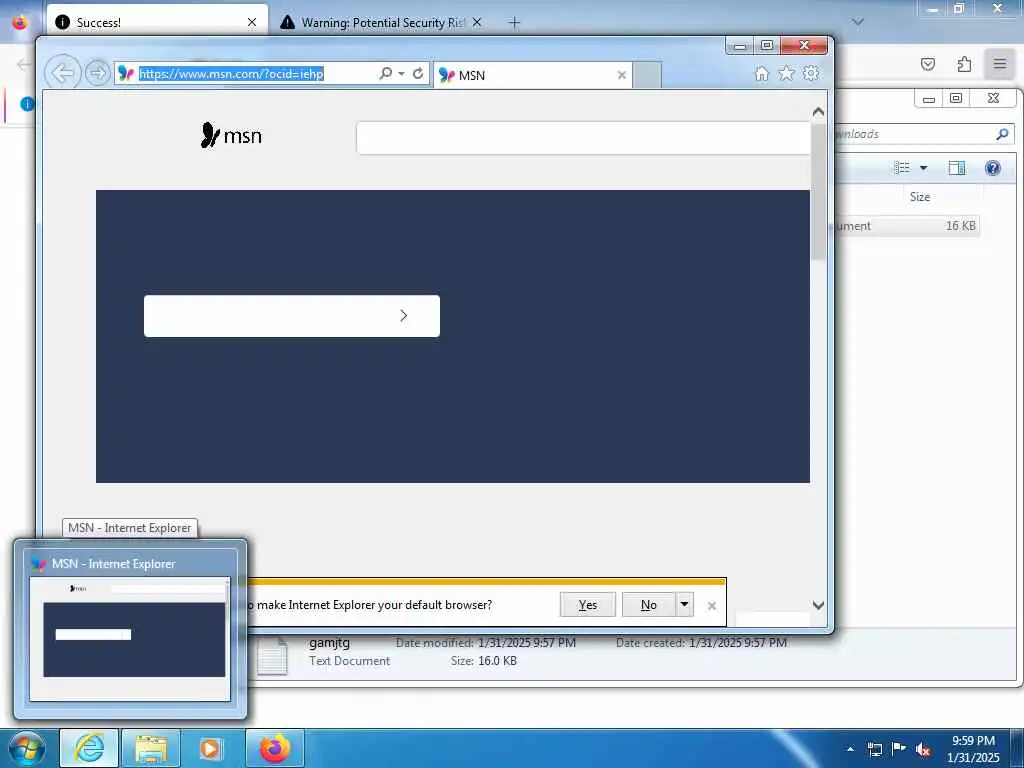Click the muted volume tray icon
The width and height of the screenshot is (1024, 768).
[923, 750]
